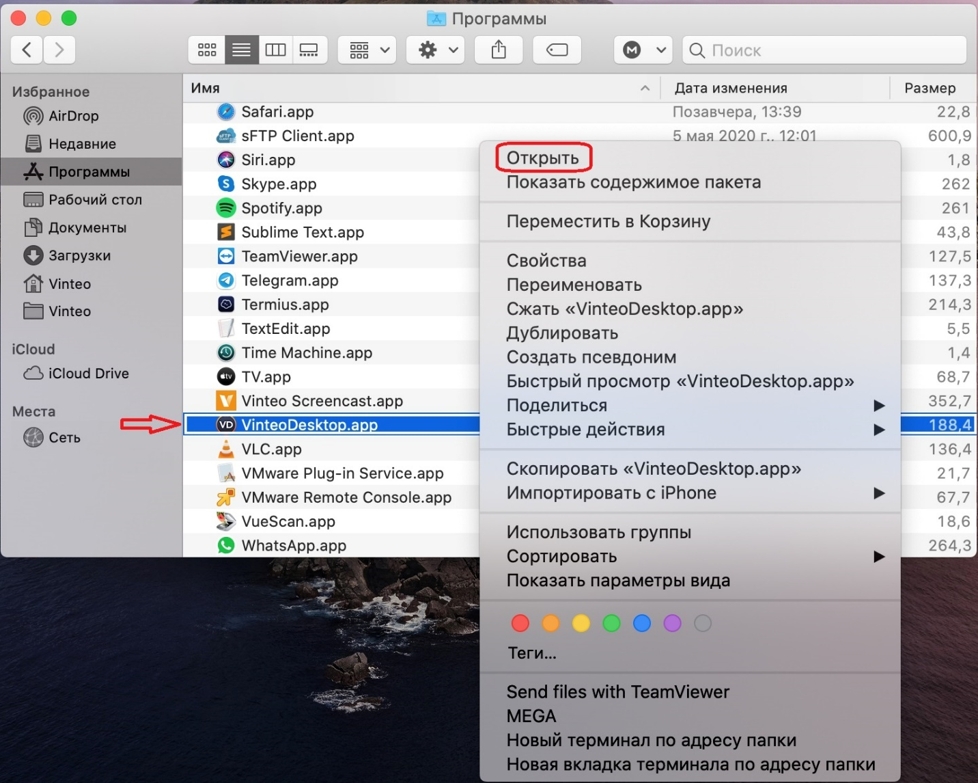This screenshot has width=978, height=783.
Task: Expand the Поделиться submenu
Action: click(x=690, y=406)
